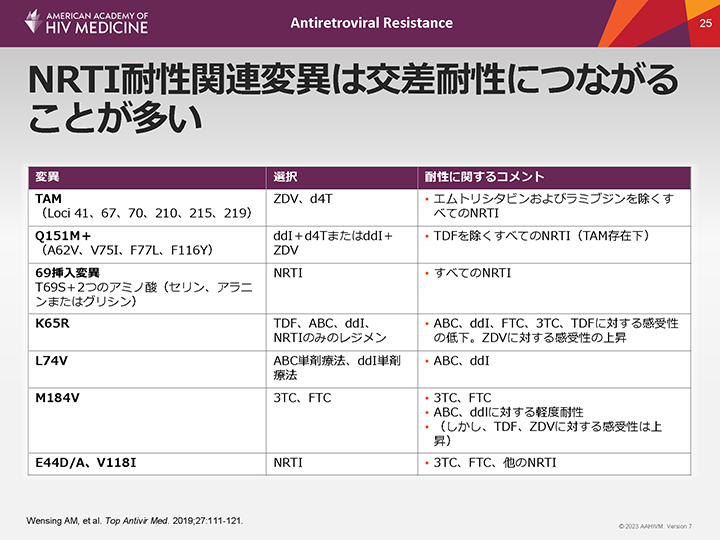The image size is (720, 540).
Task: Click the © 2023 AAHIVM version footer
Action: pos(655,526)
